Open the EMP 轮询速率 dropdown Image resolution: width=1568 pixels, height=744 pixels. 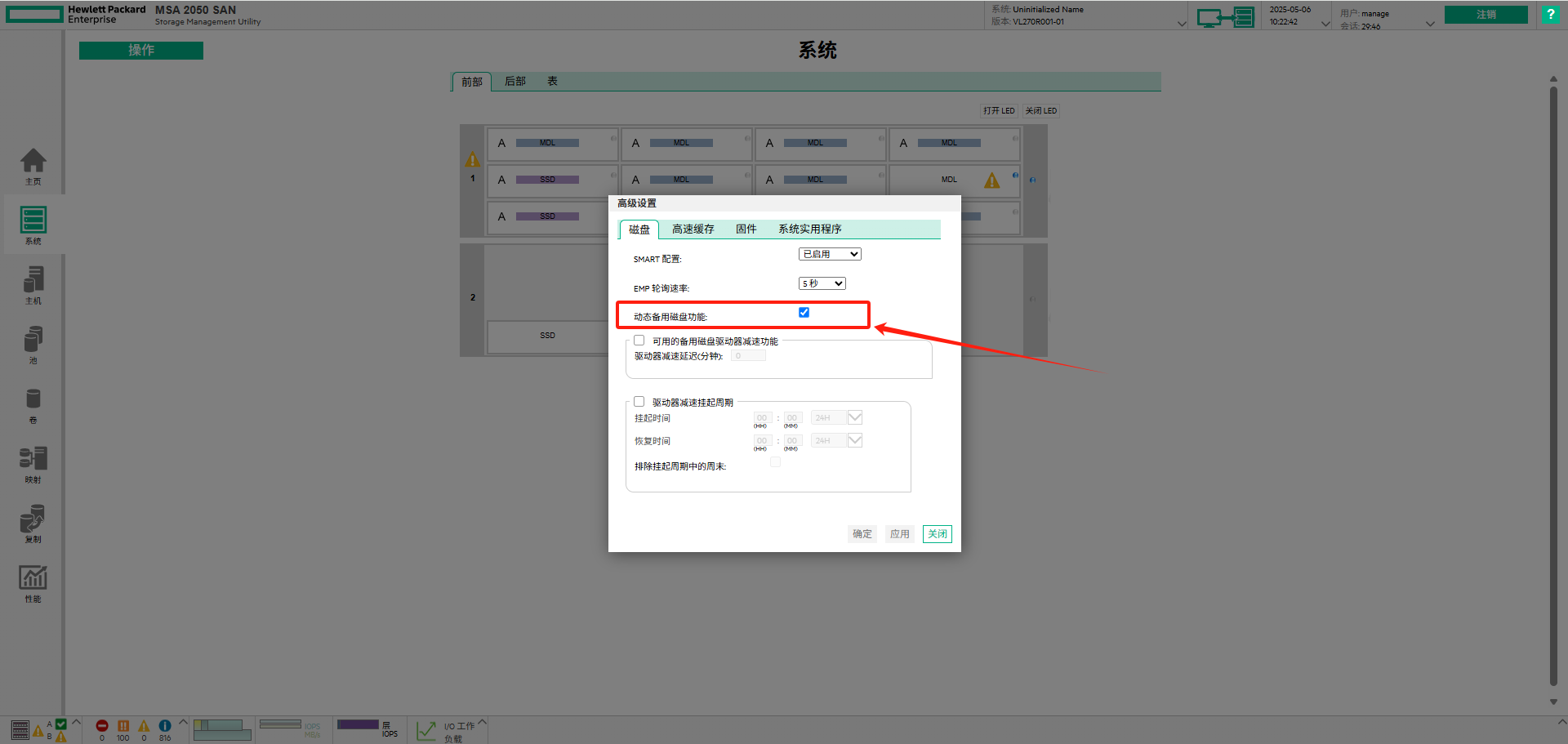click(x=822, y=283)
